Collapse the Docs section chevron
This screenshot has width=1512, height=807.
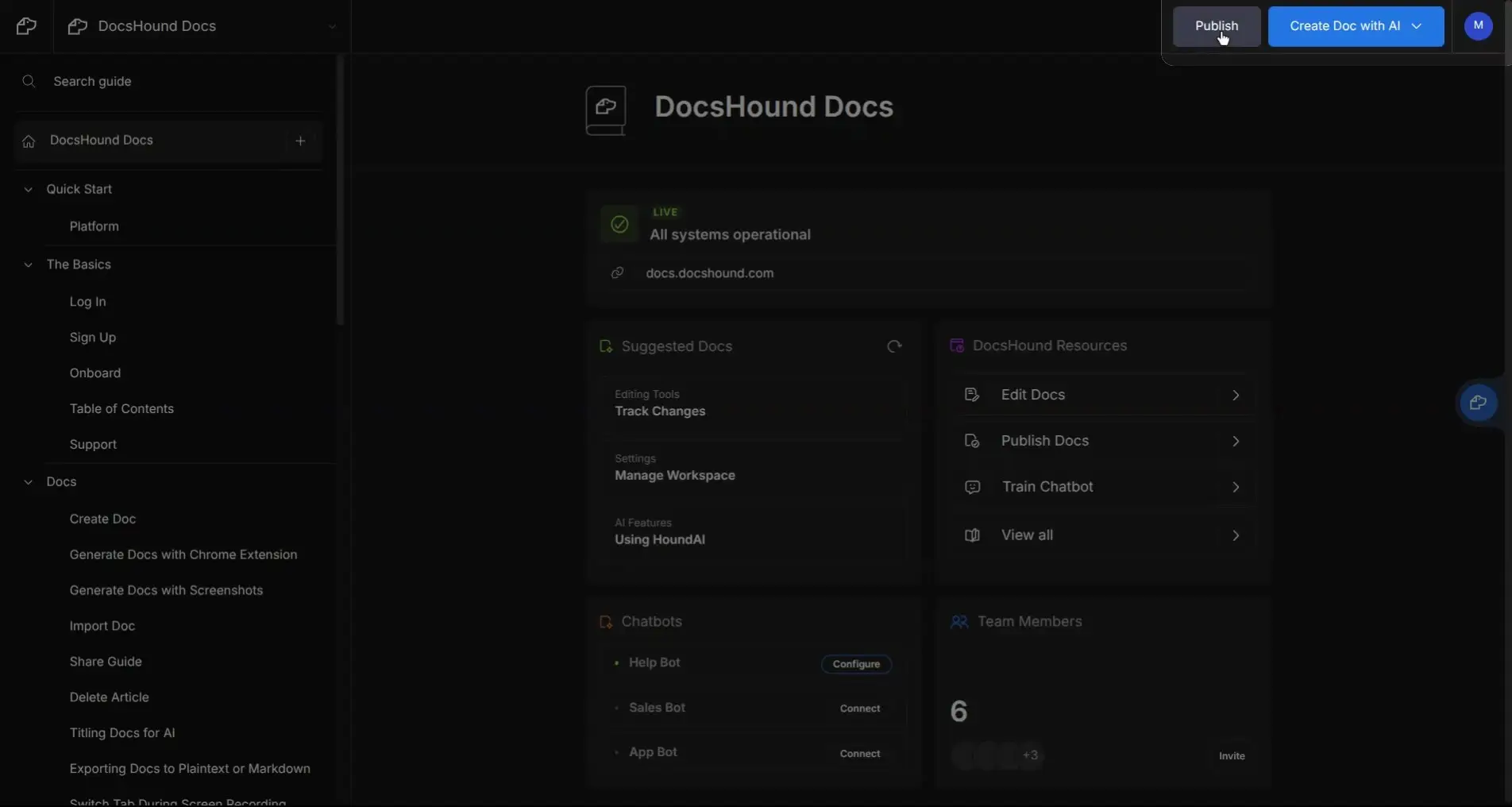tap(29, 482)
